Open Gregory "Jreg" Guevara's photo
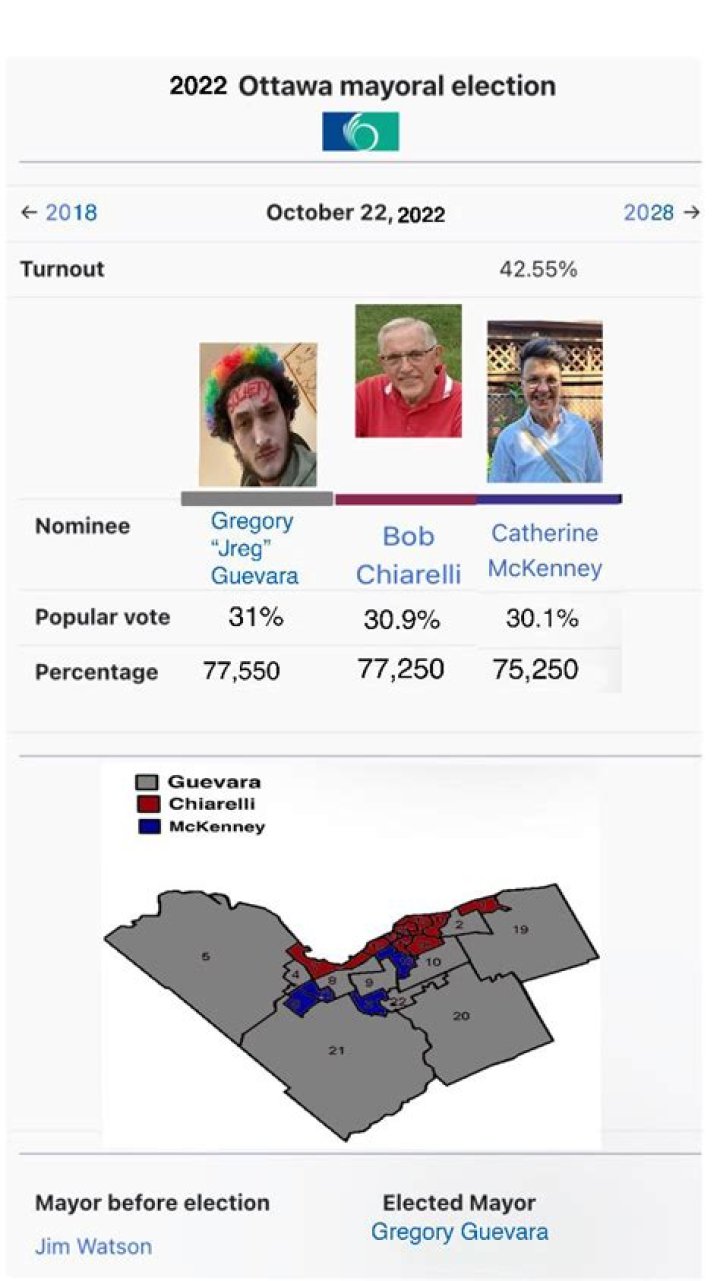This screenshot has width=720, height=1281. (x=258, y=415)
